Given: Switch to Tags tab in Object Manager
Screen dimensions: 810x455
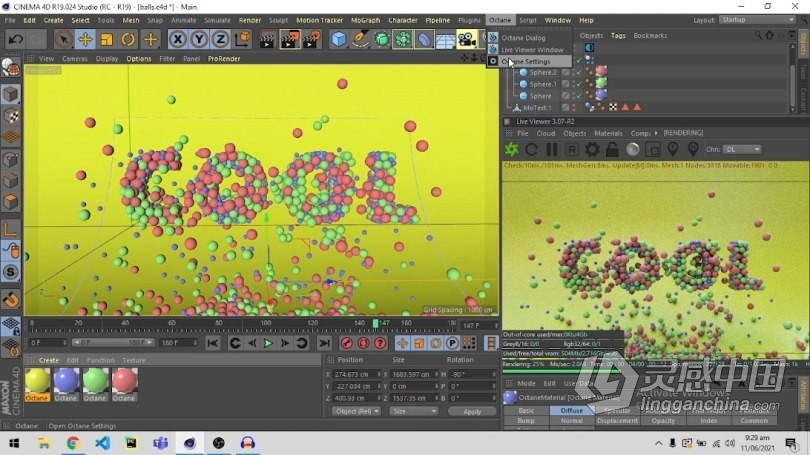Looking at the screenshot, I should click(618, 36).
